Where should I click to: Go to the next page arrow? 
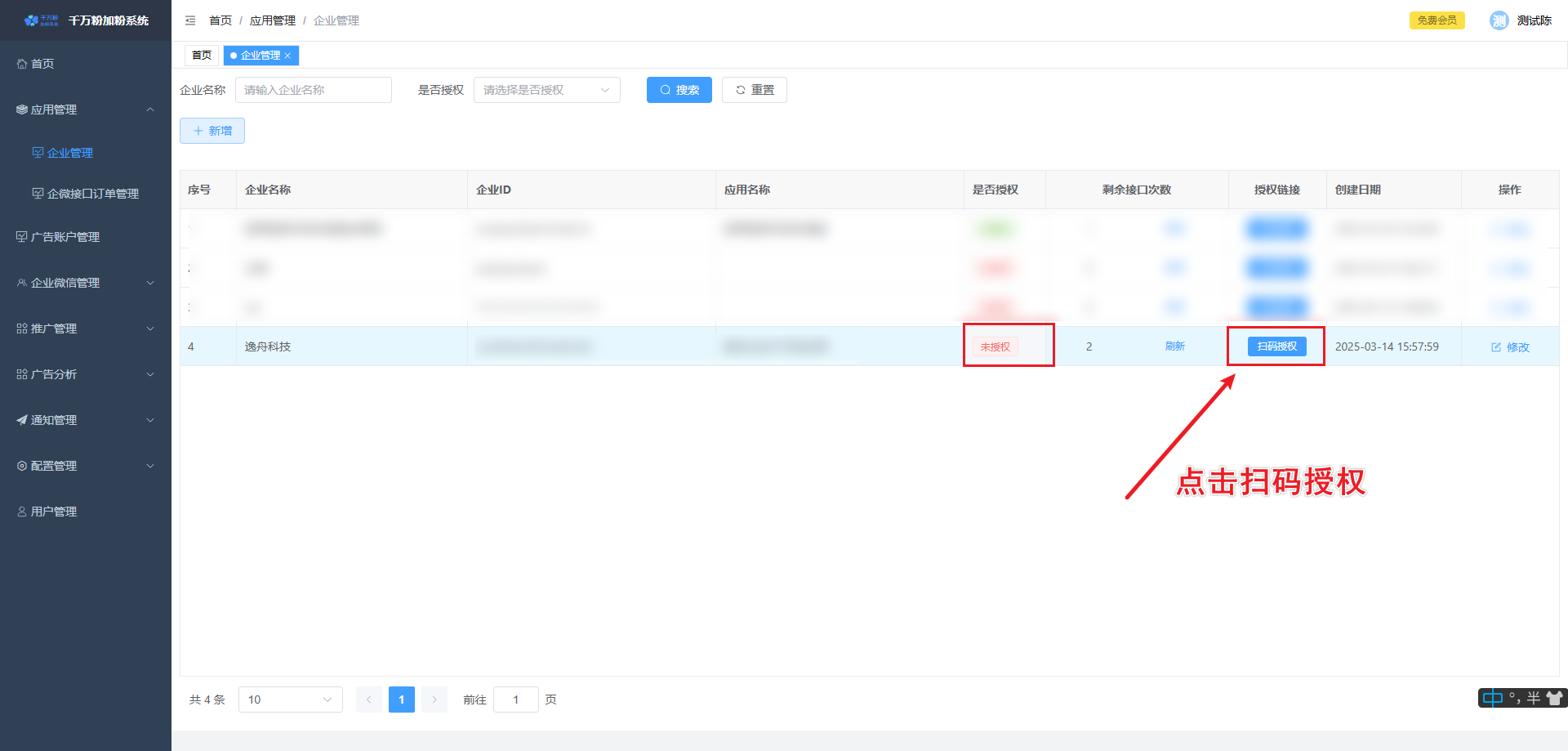click(434, 700)
